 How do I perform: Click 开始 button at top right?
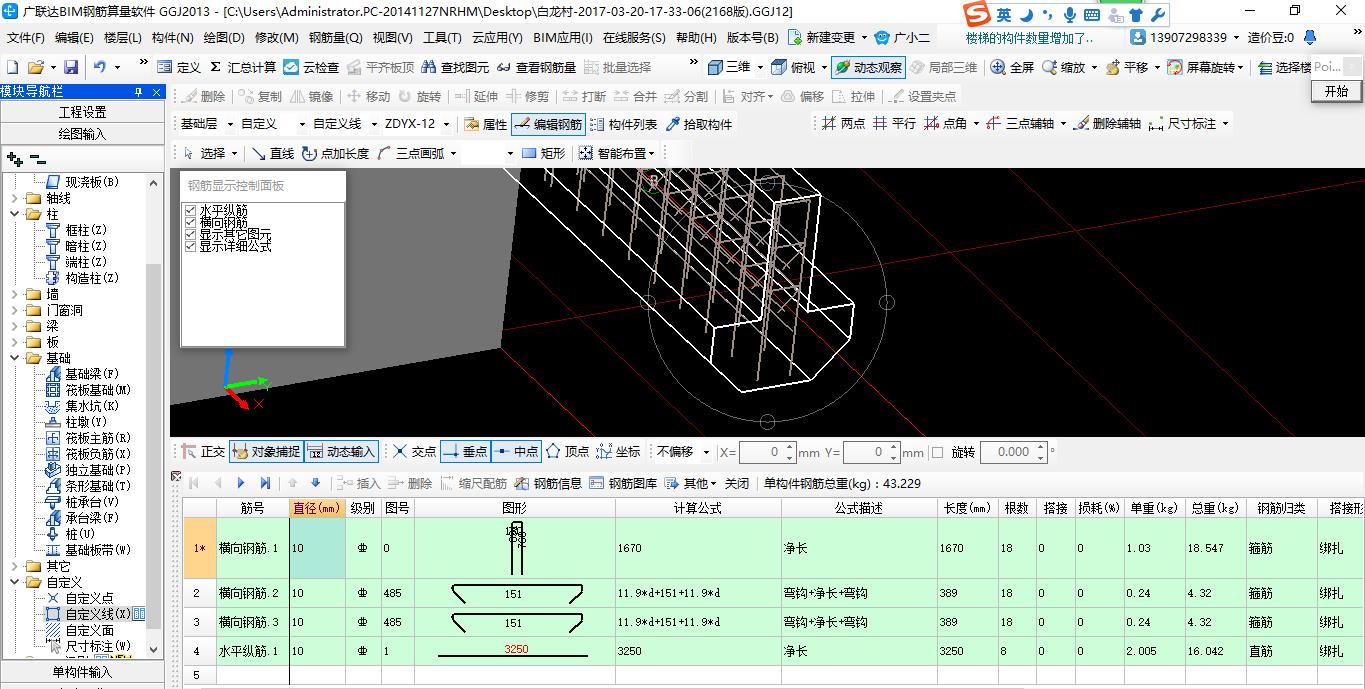point(1336,90)
